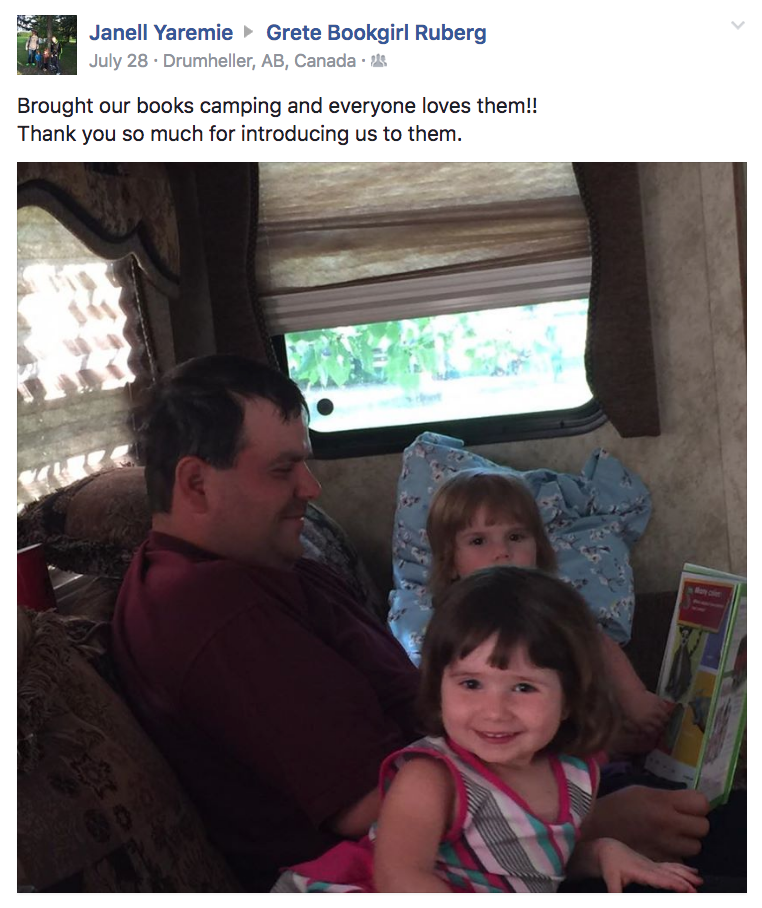Open the post options chevron menu
The image size is (762, 908).
click(737, 25)
